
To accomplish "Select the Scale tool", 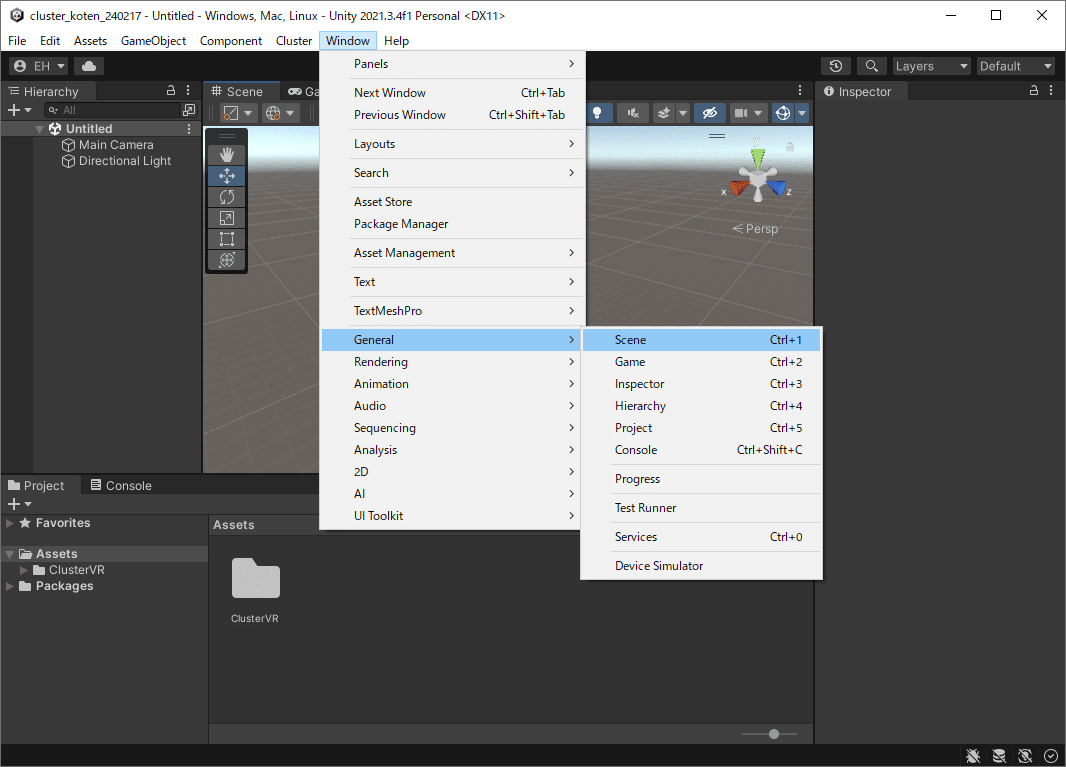I will 226,218.
